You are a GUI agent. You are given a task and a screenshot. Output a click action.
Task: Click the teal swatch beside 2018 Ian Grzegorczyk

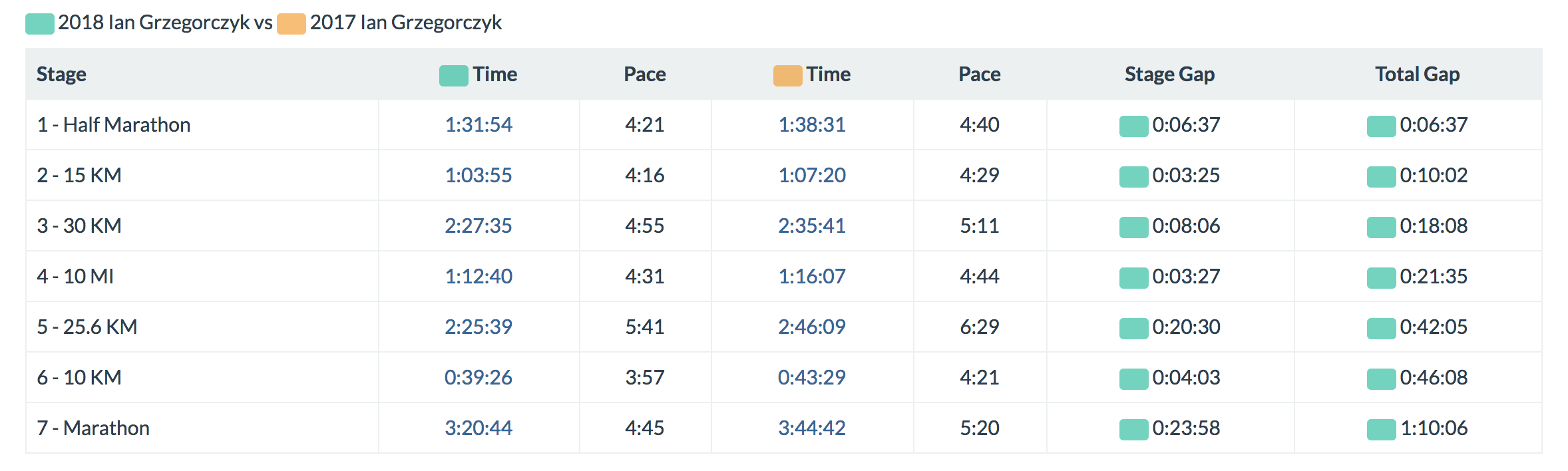point(39,24)
